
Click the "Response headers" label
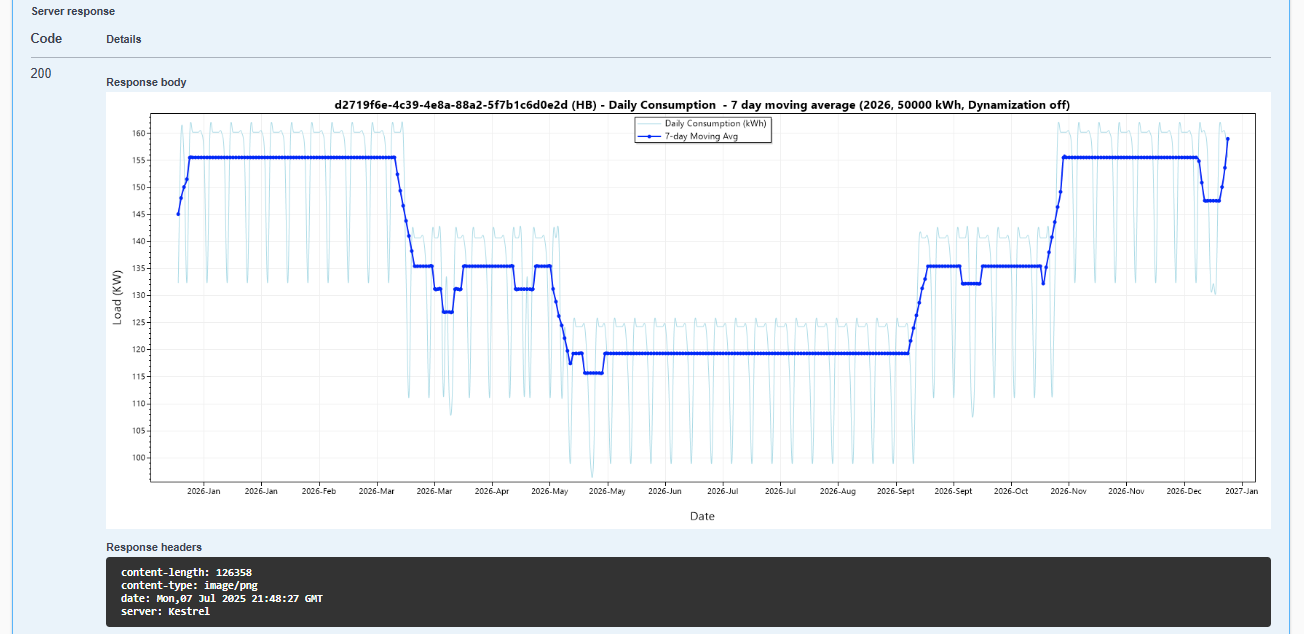154,547
